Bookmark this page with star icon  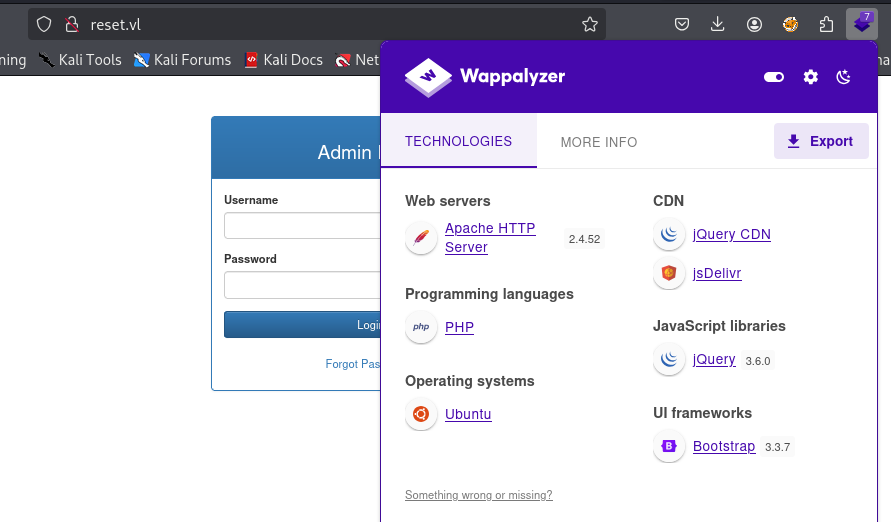[590, 24]
